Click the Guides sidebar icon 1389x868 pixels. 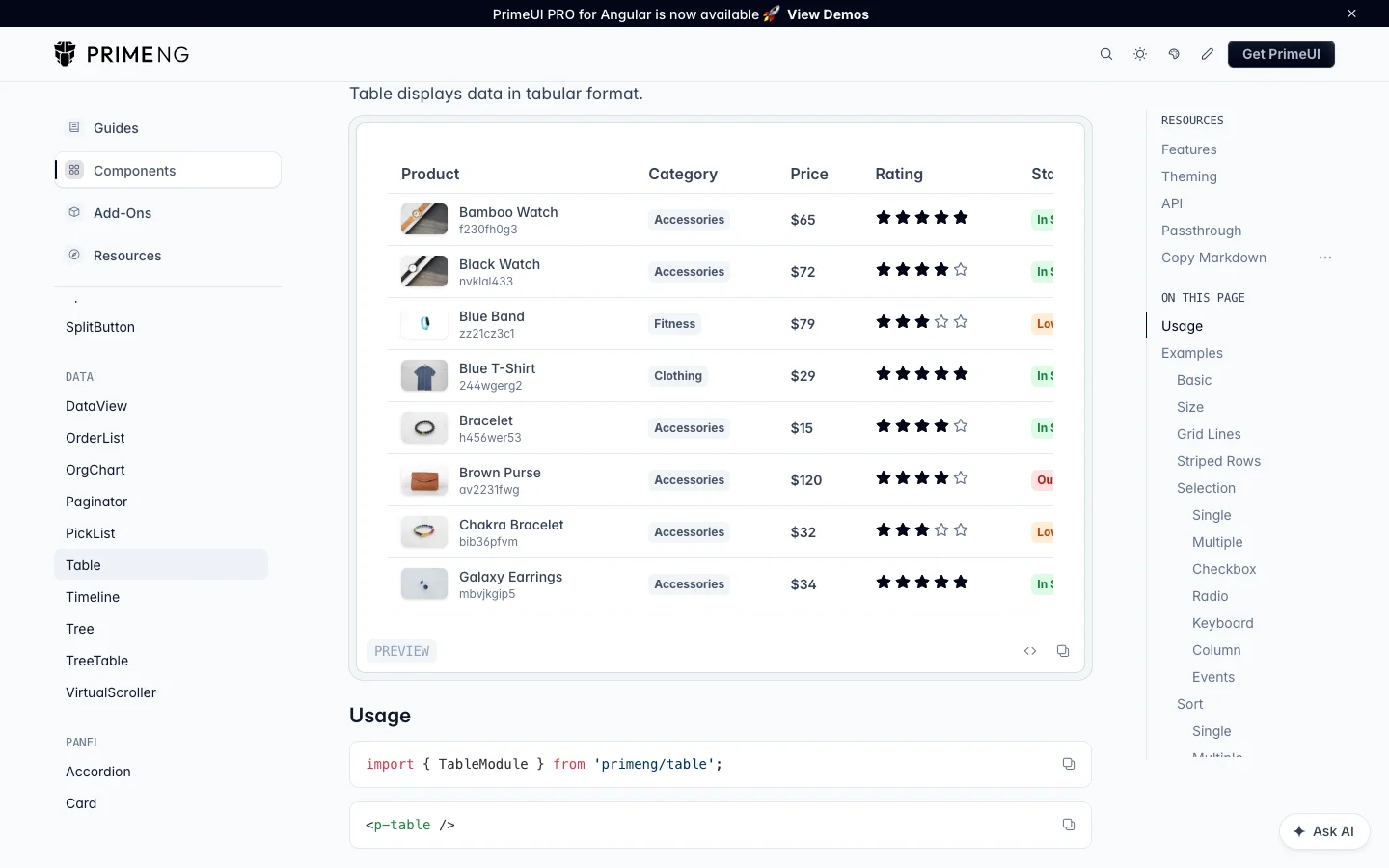tap(74, 127)
